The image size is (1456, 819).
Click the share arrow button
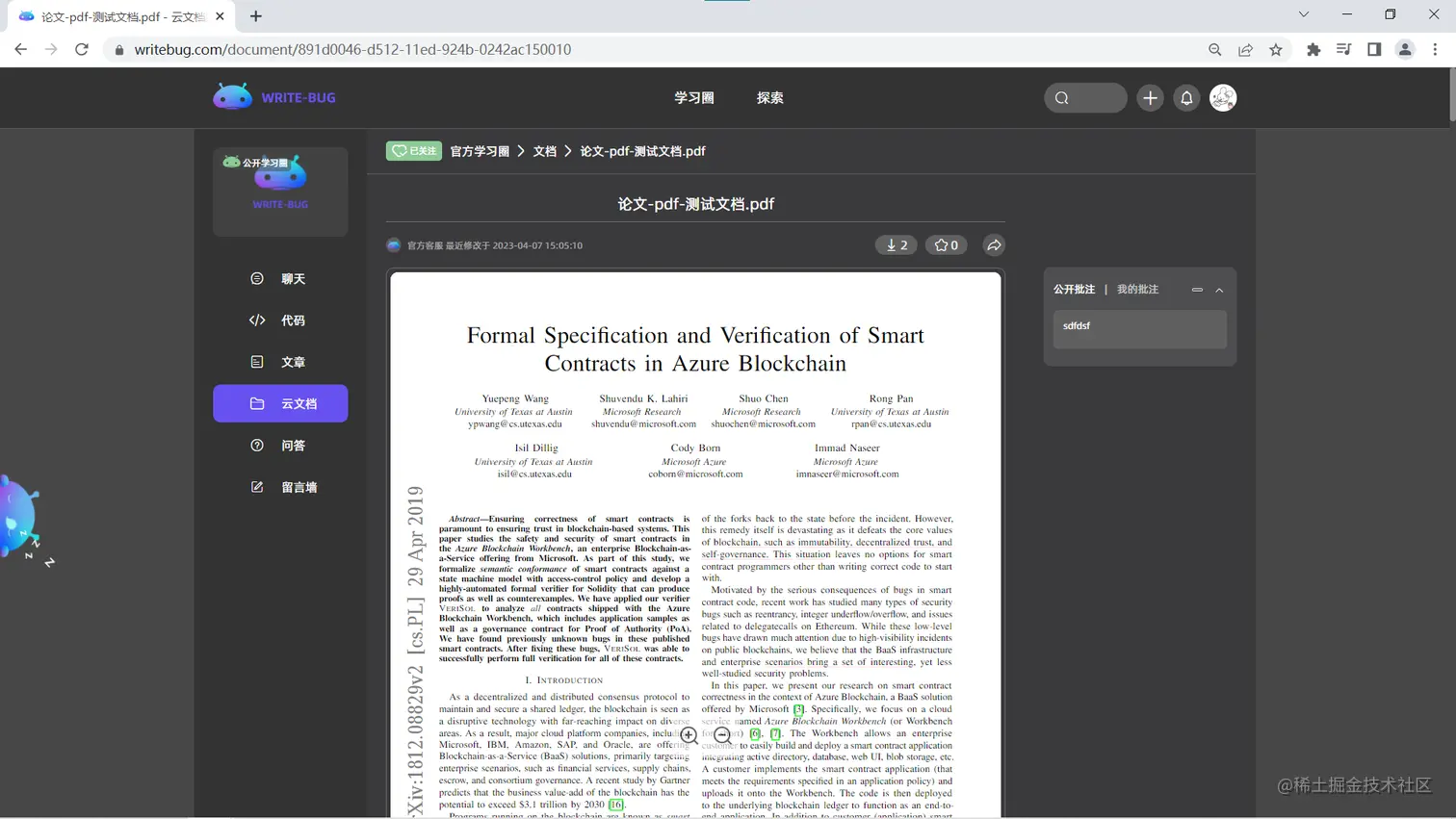coord(994,245)
